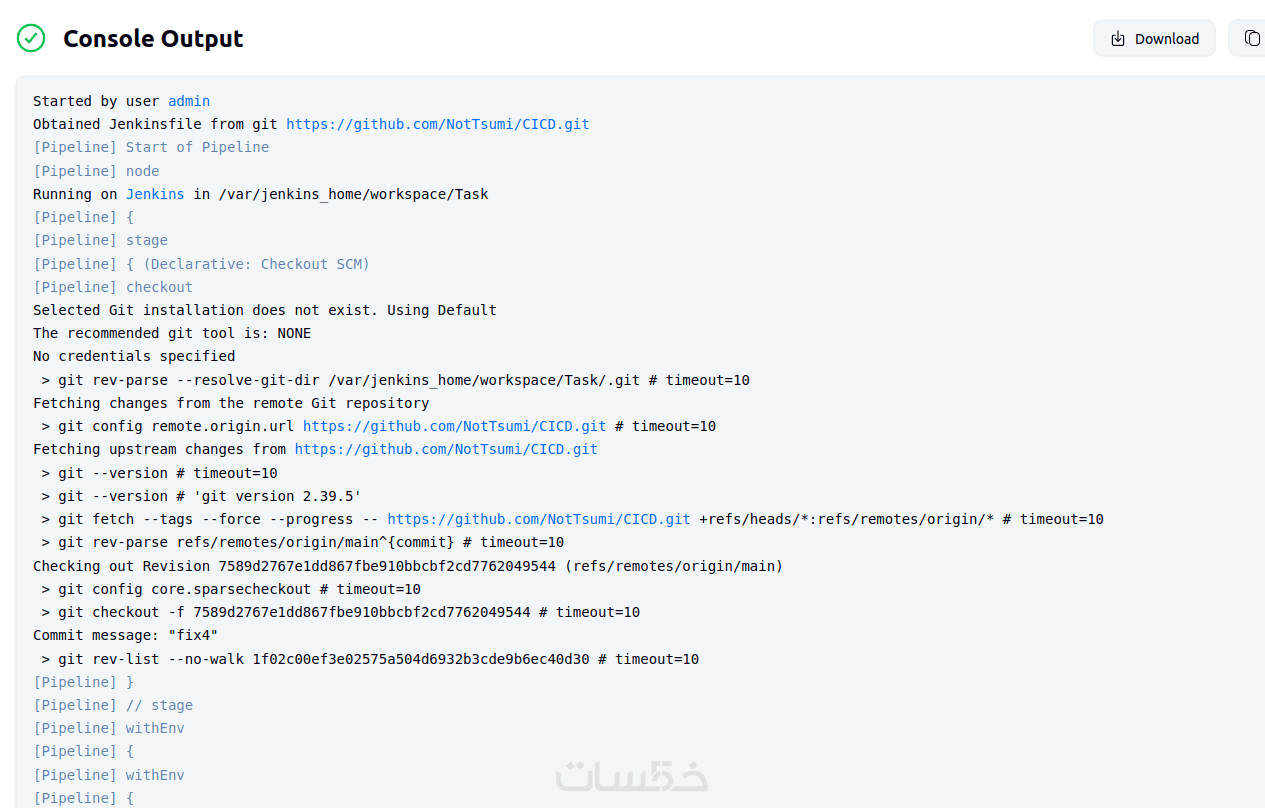Viewport: 1265px width, 808px height.
Task: Click the '[Pipeline] Start of Pipeline' line
Action: (151, 147)
